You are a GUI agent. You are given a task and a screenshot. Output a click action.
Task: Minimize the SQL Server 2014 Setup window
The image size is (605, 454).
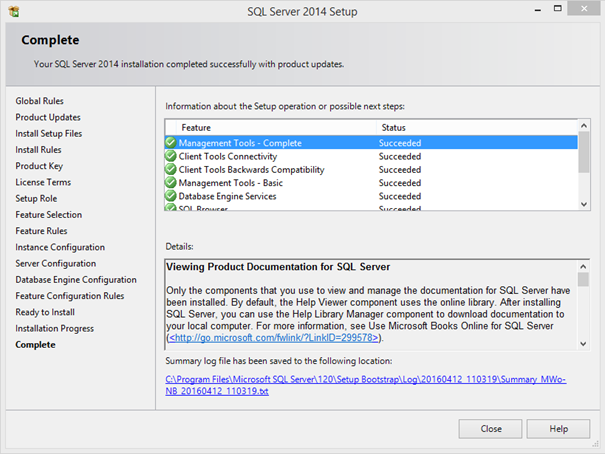click(x=537, y=9)
